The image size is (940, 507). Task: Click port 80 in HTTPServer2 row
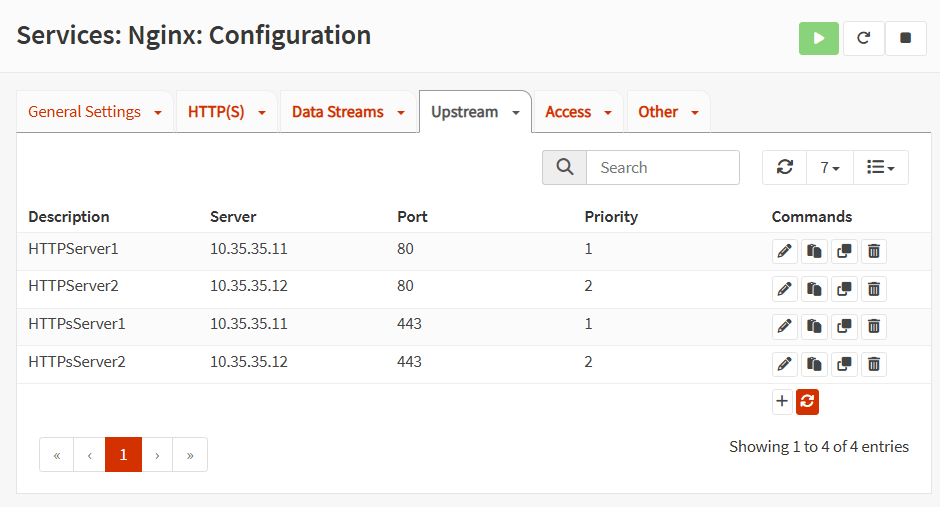405,286
